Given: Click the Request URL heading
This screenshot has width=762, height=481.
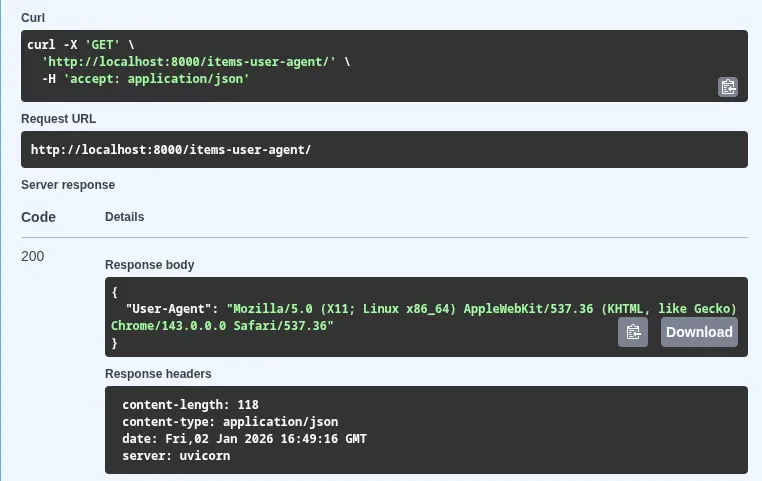Looking at the screenshot, I should click(x=59, y=119).
